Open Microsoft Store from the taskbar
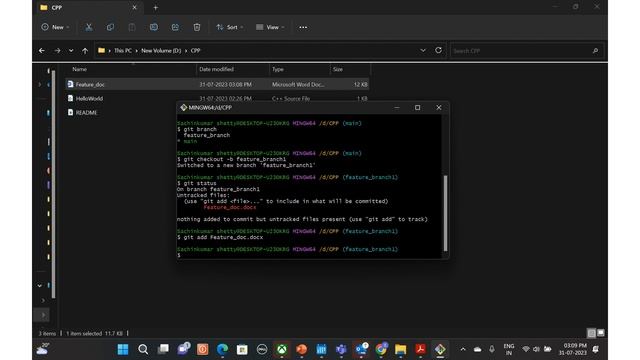 [x=242, y=349]
